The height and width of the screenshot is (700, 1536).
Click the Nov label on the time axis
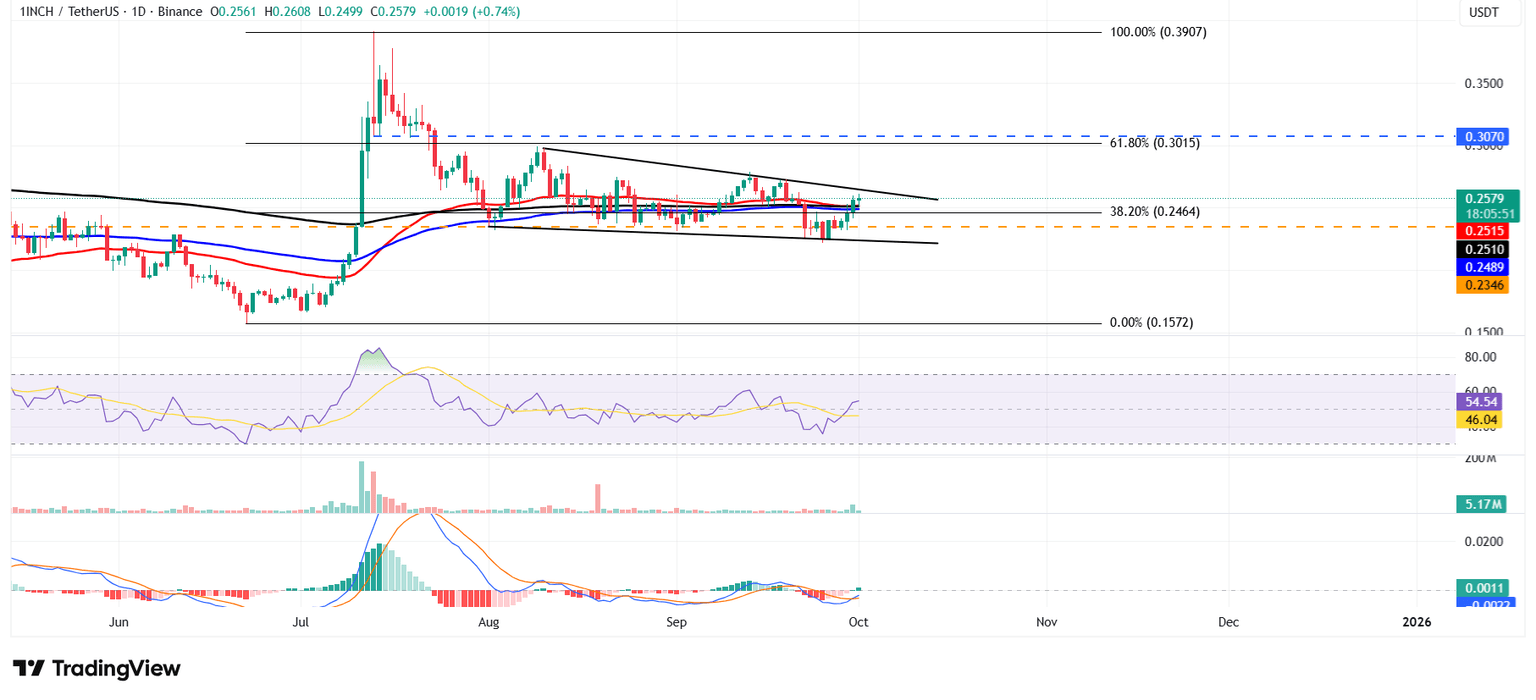pyautogui.click(x=1046, y=621)
